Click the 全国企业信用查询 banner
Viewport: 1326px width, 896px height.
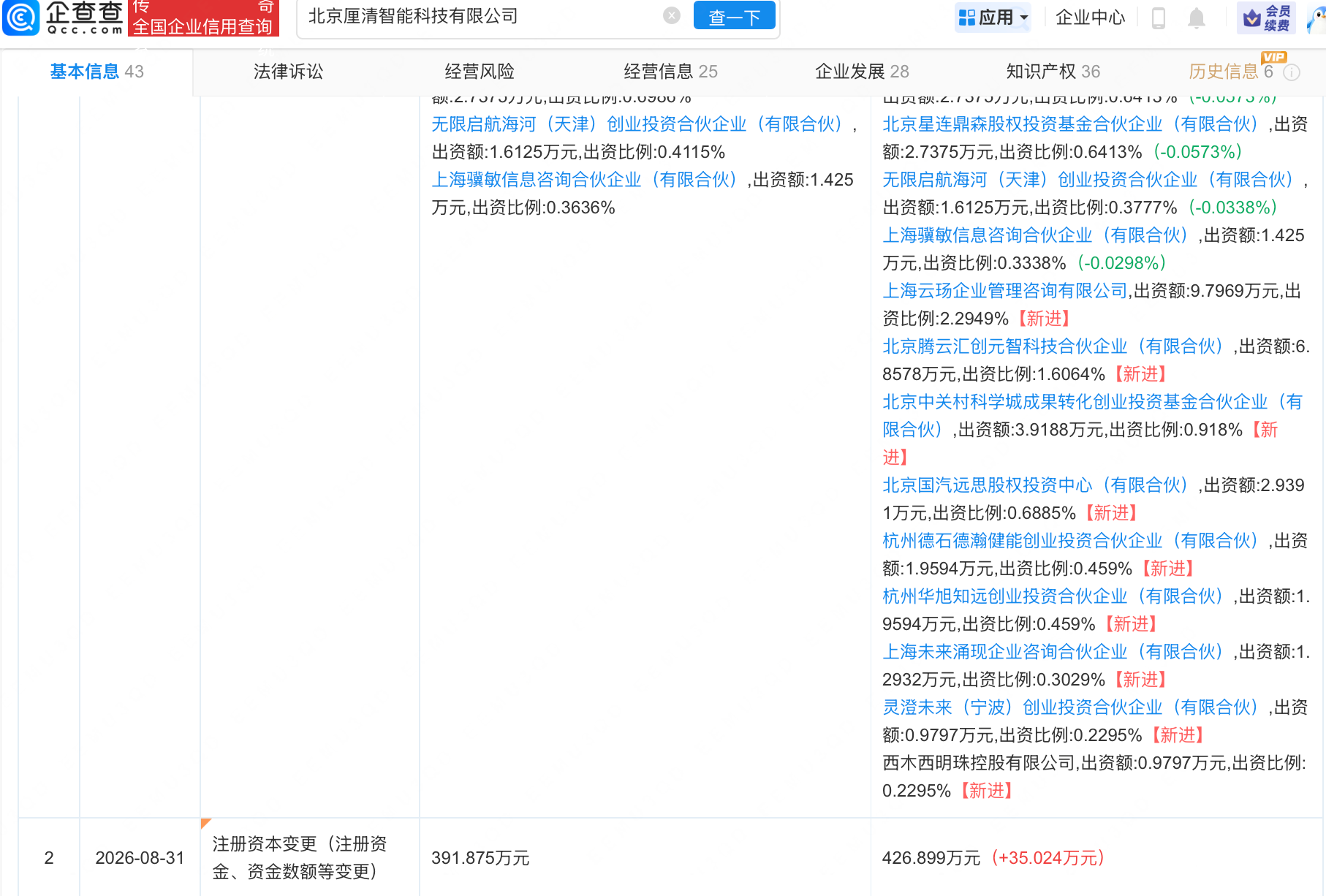[x=203, y=18]
